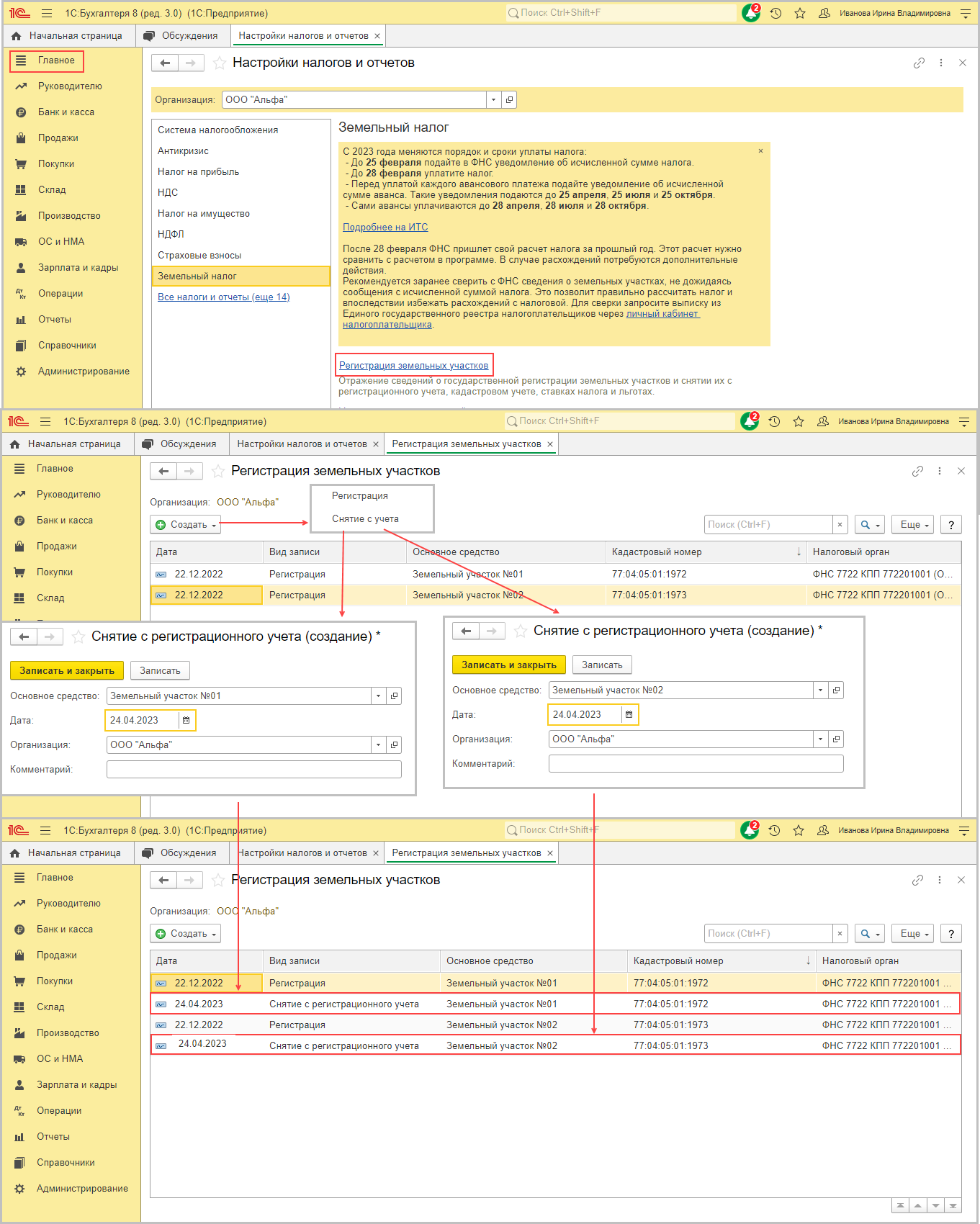980x1224 pixels.
Task: Open Справочники section in the Настройки налогов window sidebar
Action: (67, 346)
